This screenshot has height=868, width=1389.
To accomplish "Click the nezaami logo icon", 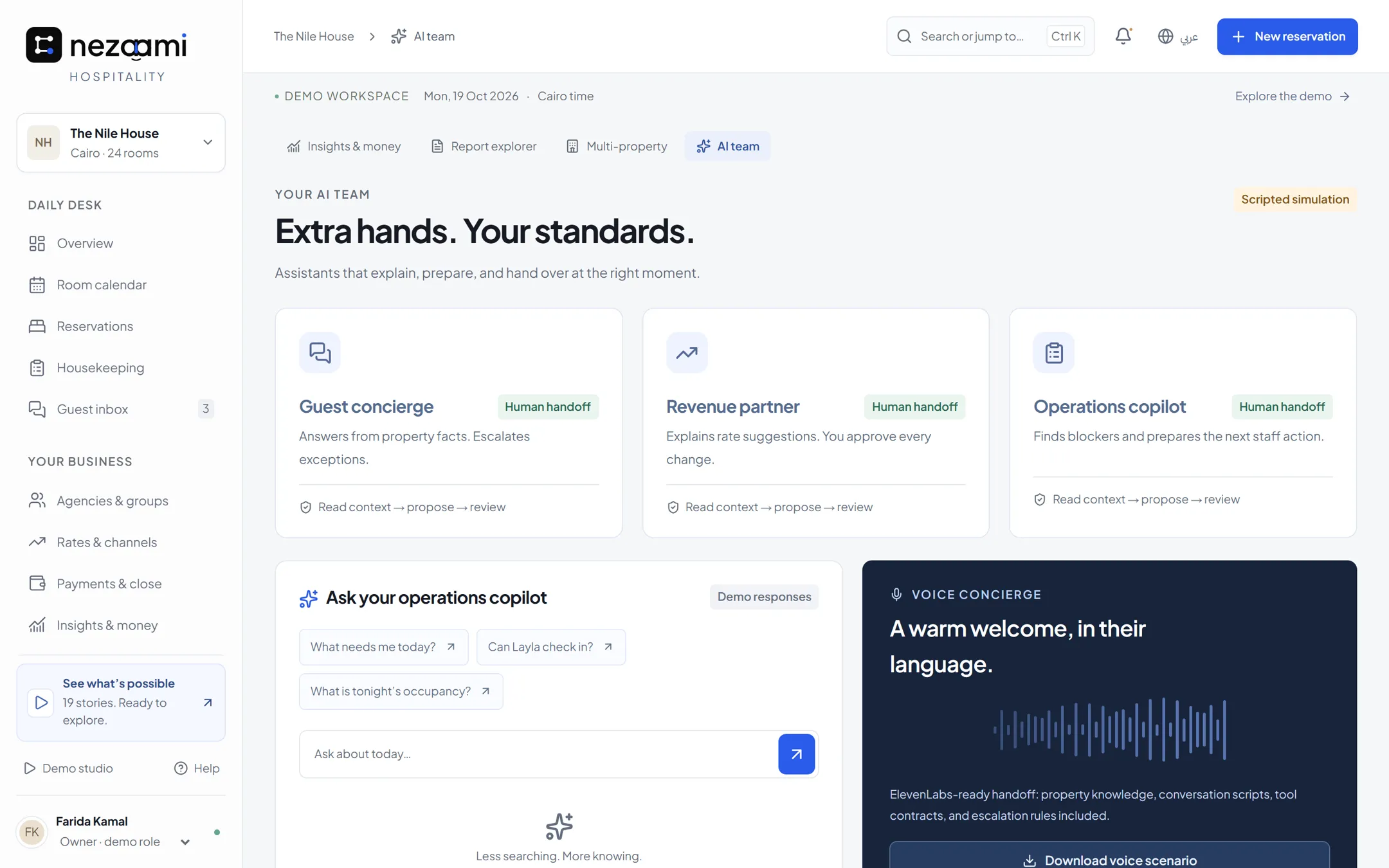I will click(x=44, y=44).
